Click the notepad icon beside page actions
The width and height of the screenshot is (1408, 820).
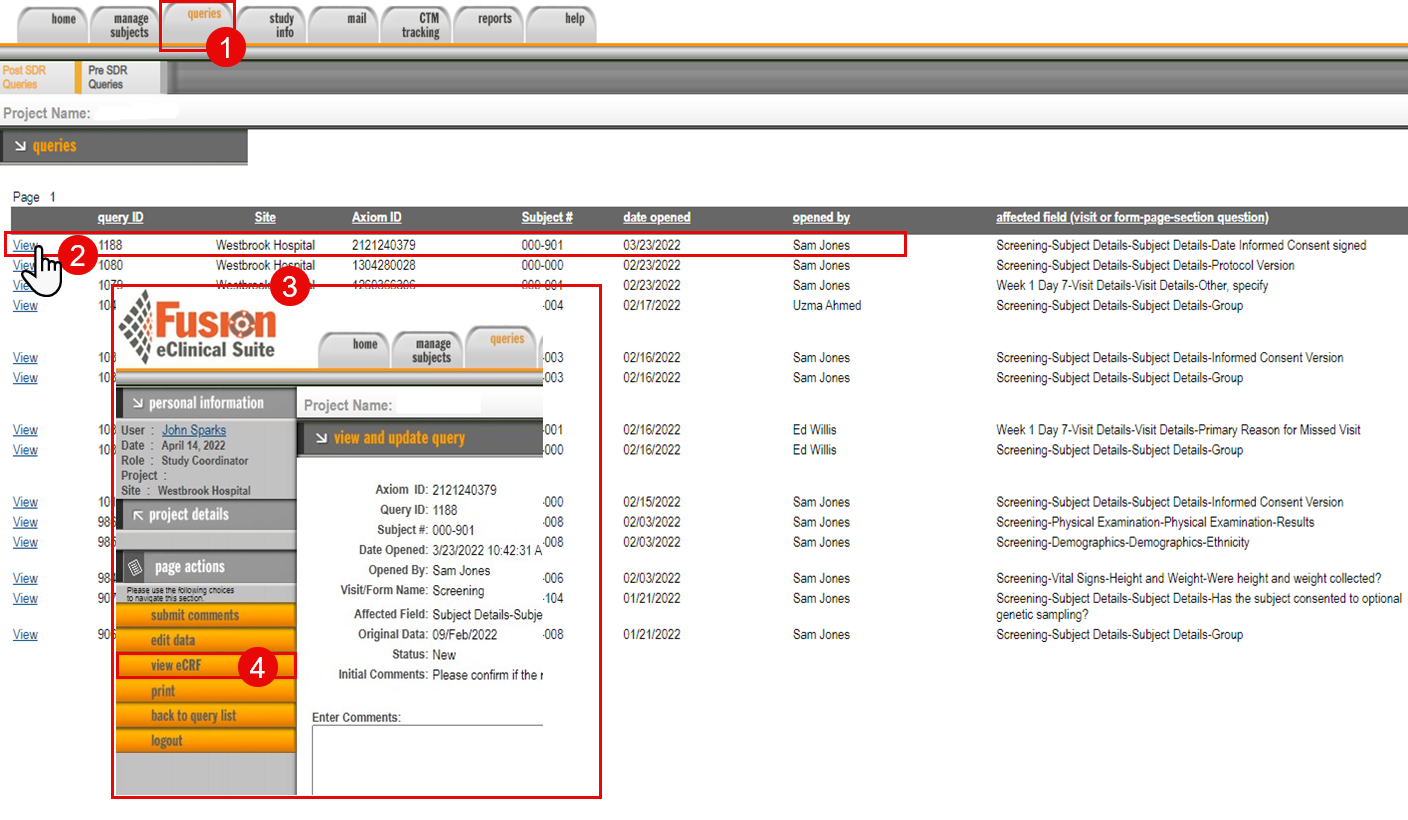pos(134,567)
